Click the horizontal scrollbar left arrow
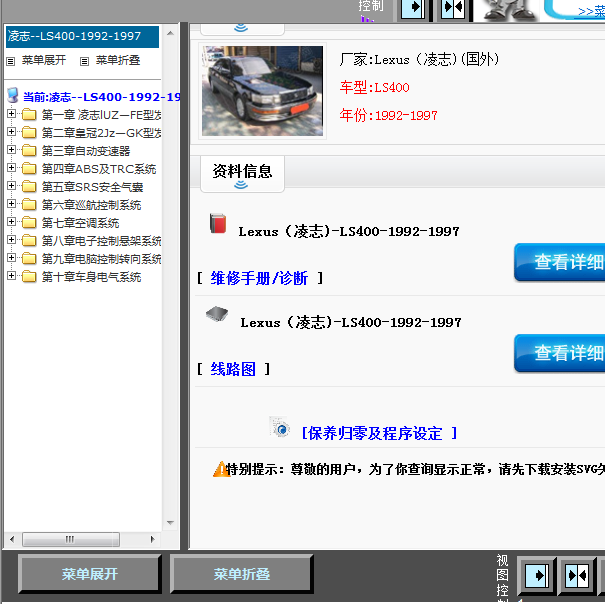Screen dimensions: 605x604 [12, 539]
